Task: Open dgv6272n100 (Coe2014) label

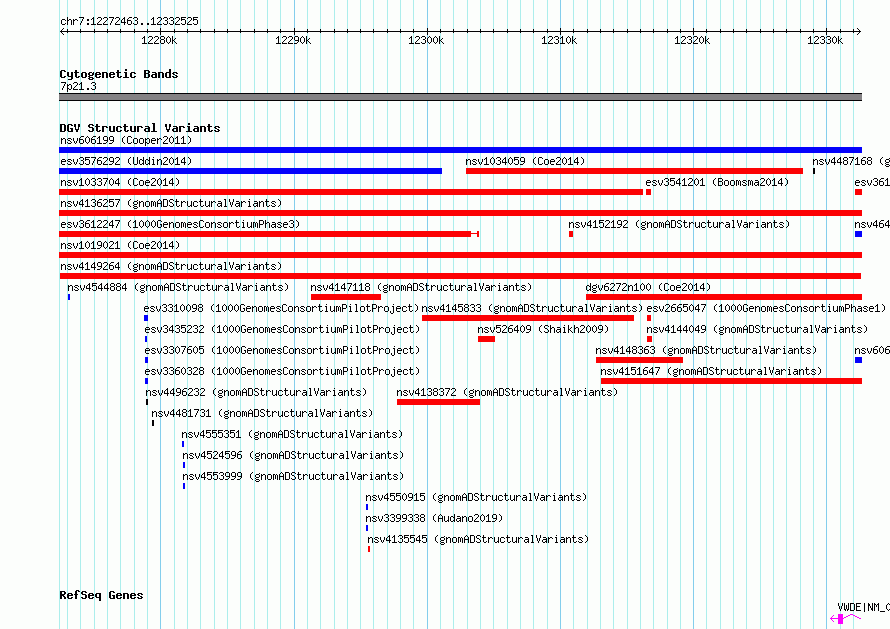Action: pyautogui.click(x=648, y=287)
